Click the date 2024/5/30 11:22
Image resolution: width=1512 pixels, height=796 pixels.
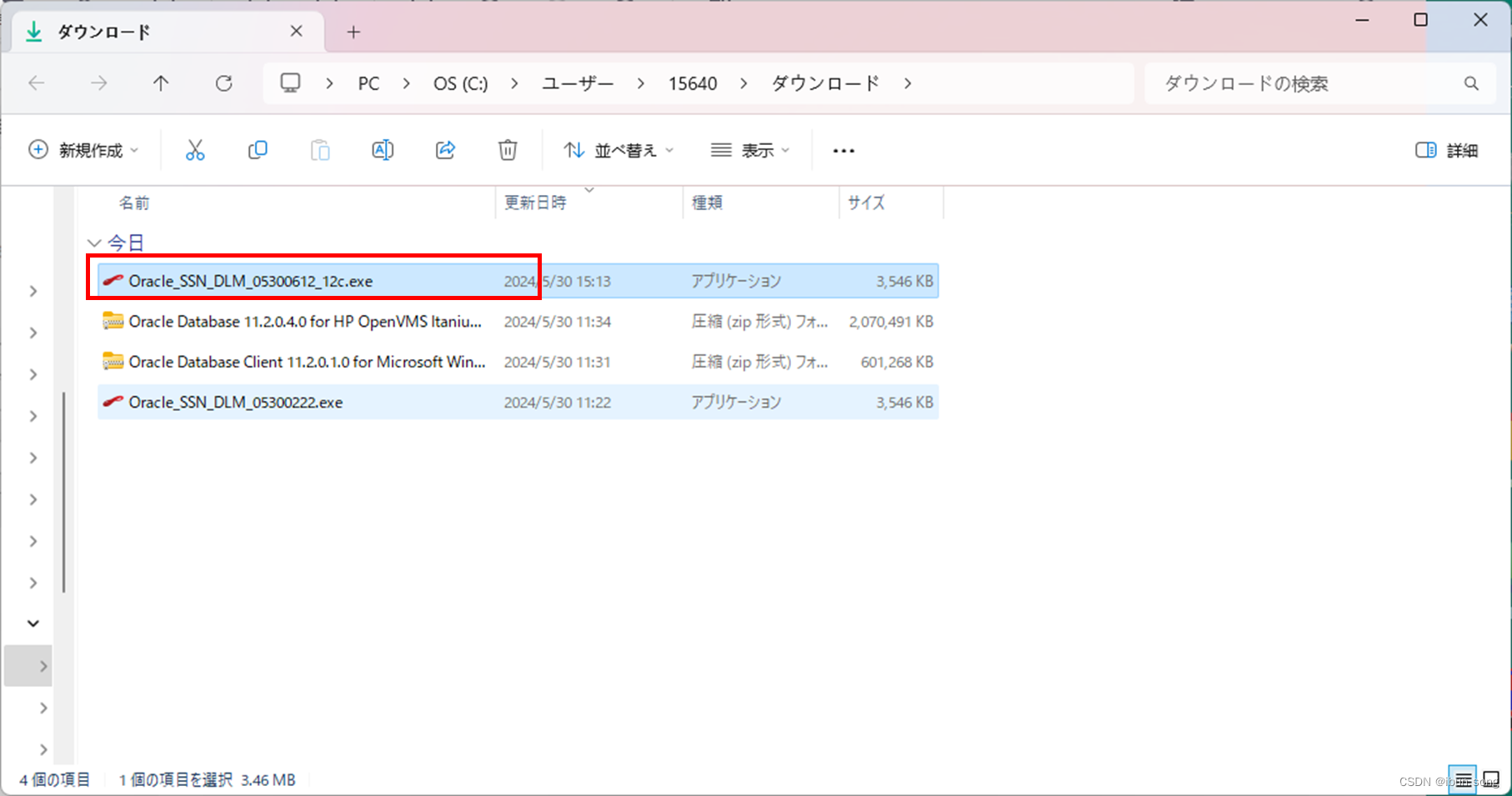tap(557, 402)
